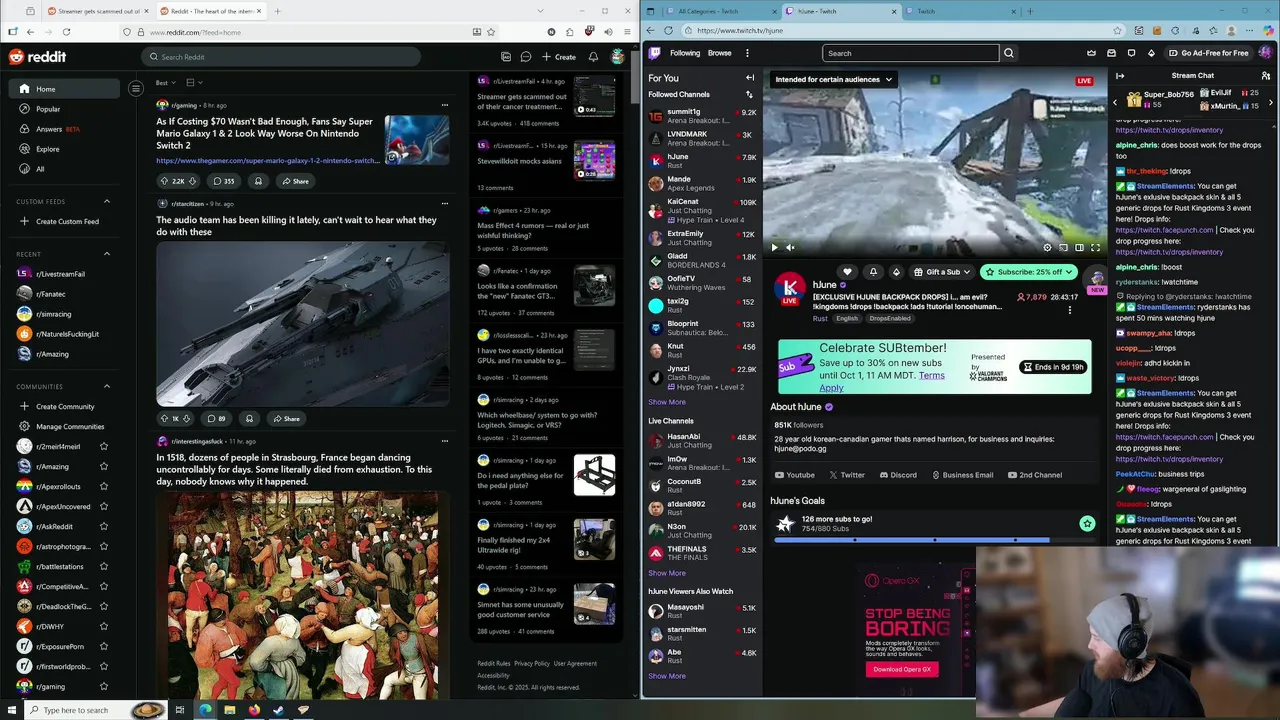Click Download Opera GX button
Image resolution: width=1280 pixels, height=720 pixels.
(x=902, y=669)
